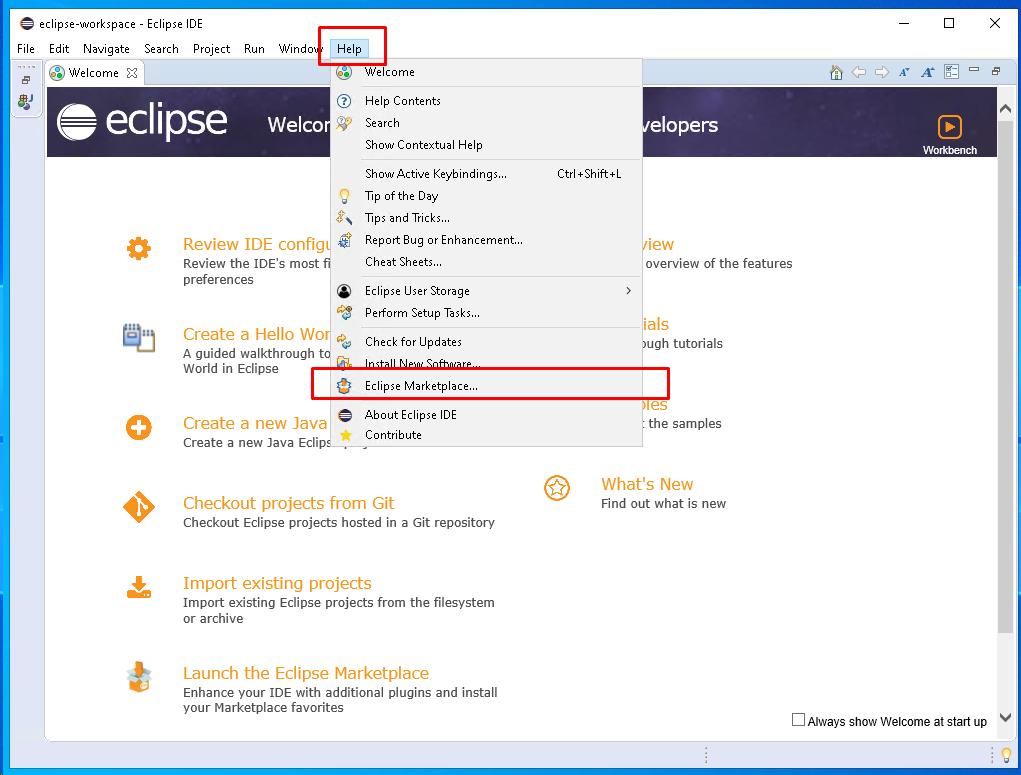This screenshot has height=775, width=1021.
Task: Select Perform Setup Tasks entry
Action: (x=486, y=313)
